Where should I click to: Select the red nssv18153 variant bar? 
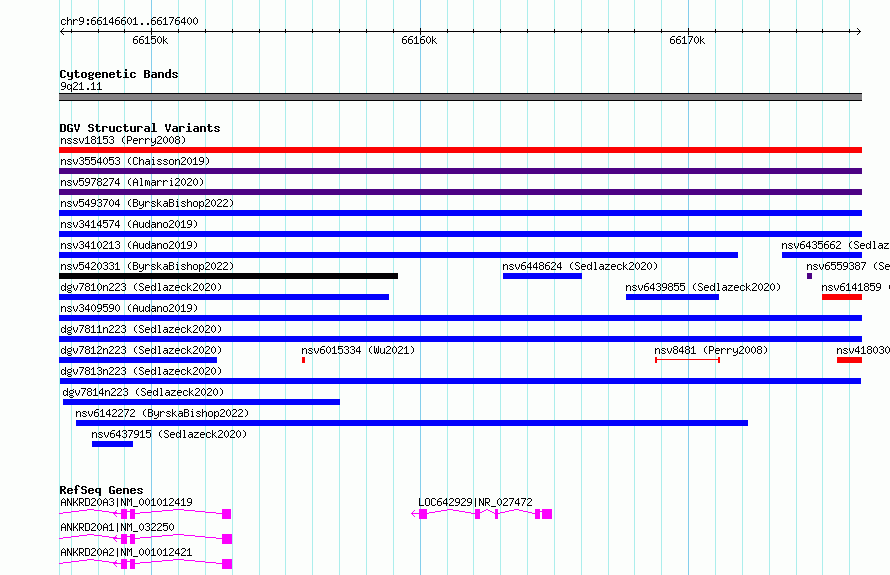[460, 150]
